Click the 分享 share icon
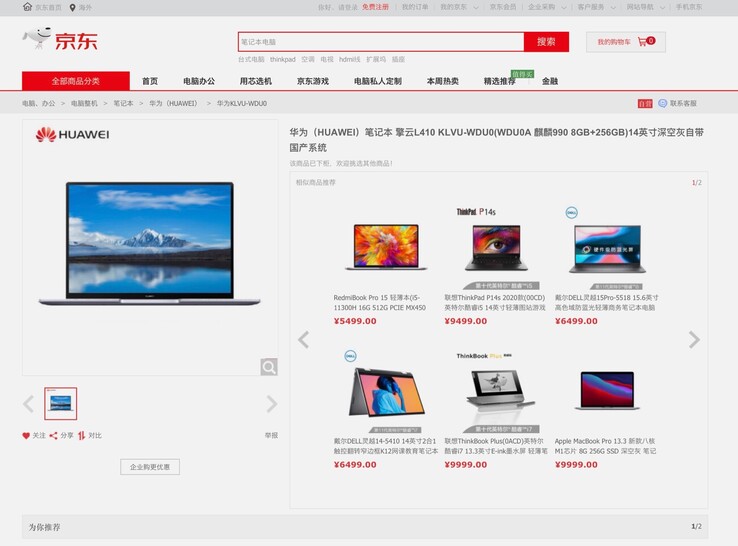The width and height of the screenshot is (738, 546). pyautogui.click(x=54, y=435)
